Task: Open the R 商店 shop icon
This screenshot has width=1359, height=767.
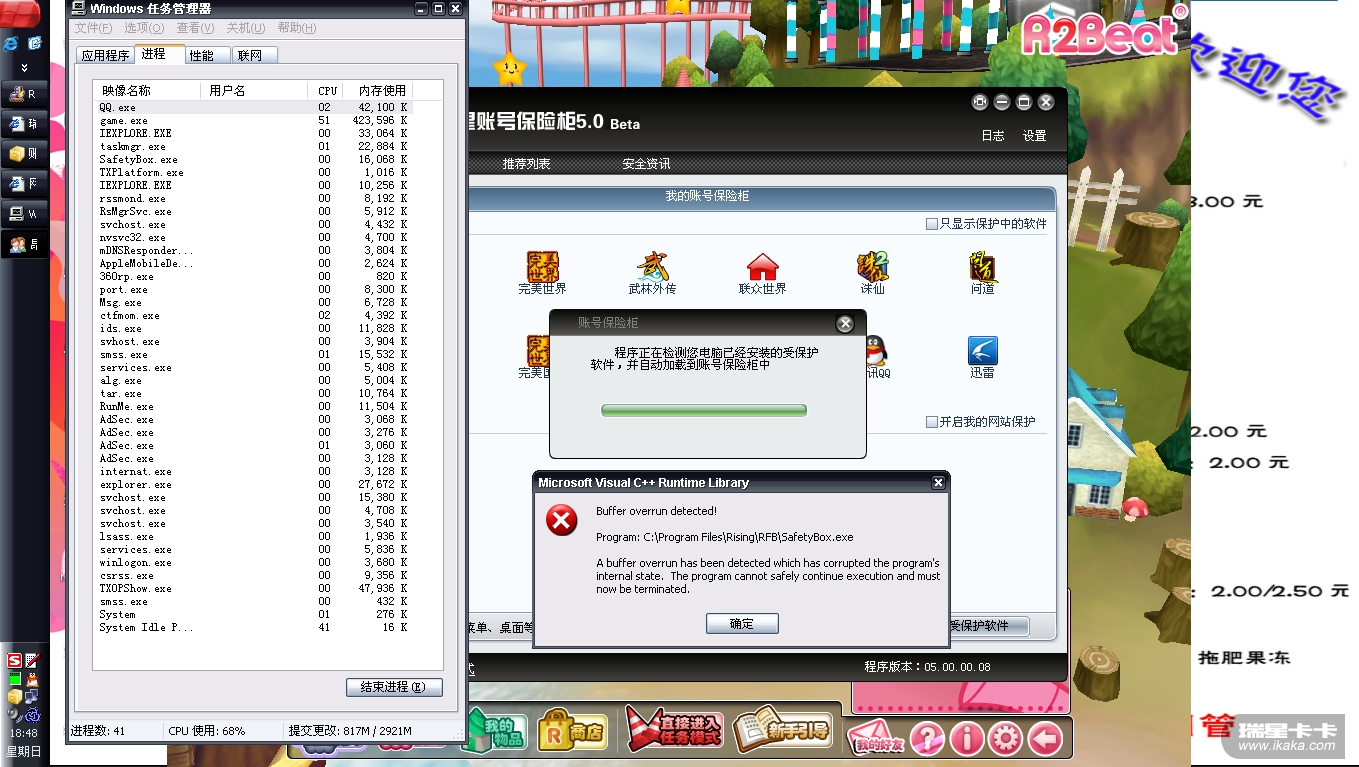Action: pos(572,732)
